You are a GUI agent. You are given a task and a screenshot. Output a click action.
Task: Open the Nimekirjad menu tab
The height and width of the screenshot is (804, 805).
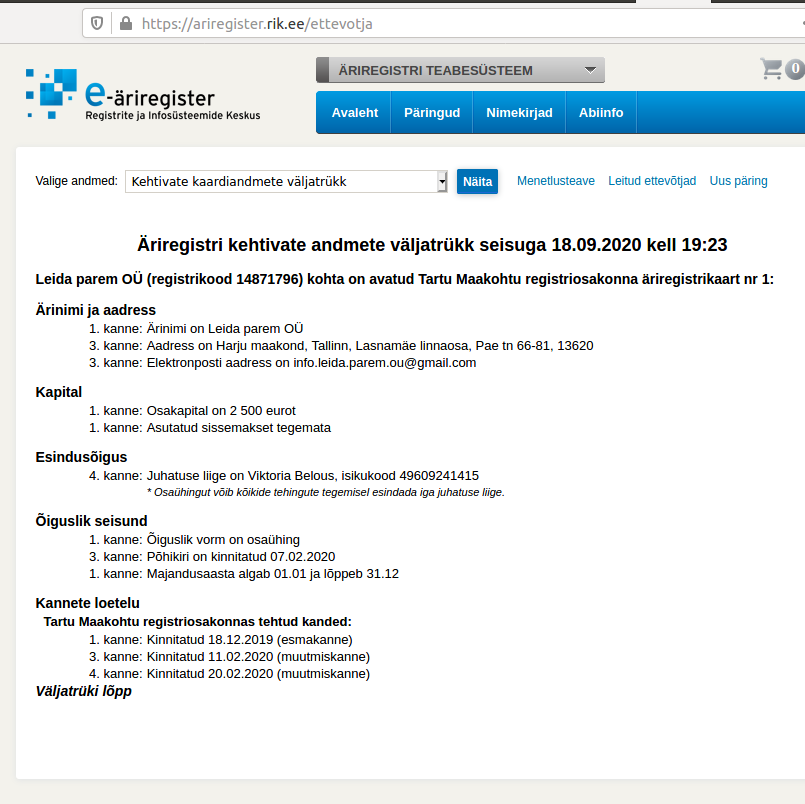[519, 112]
